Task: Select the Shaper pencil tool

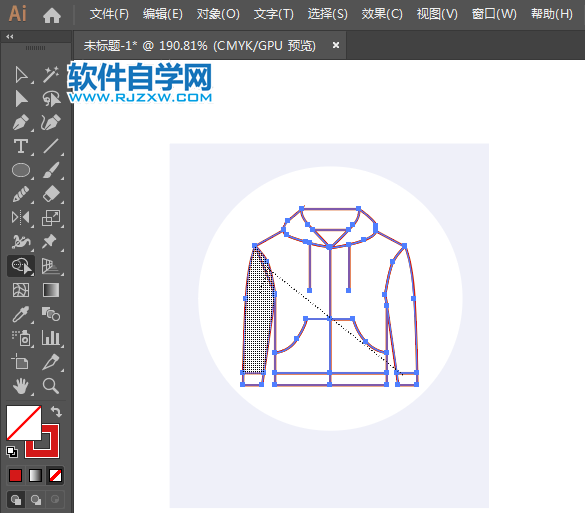Action: (x=21, y=194)
